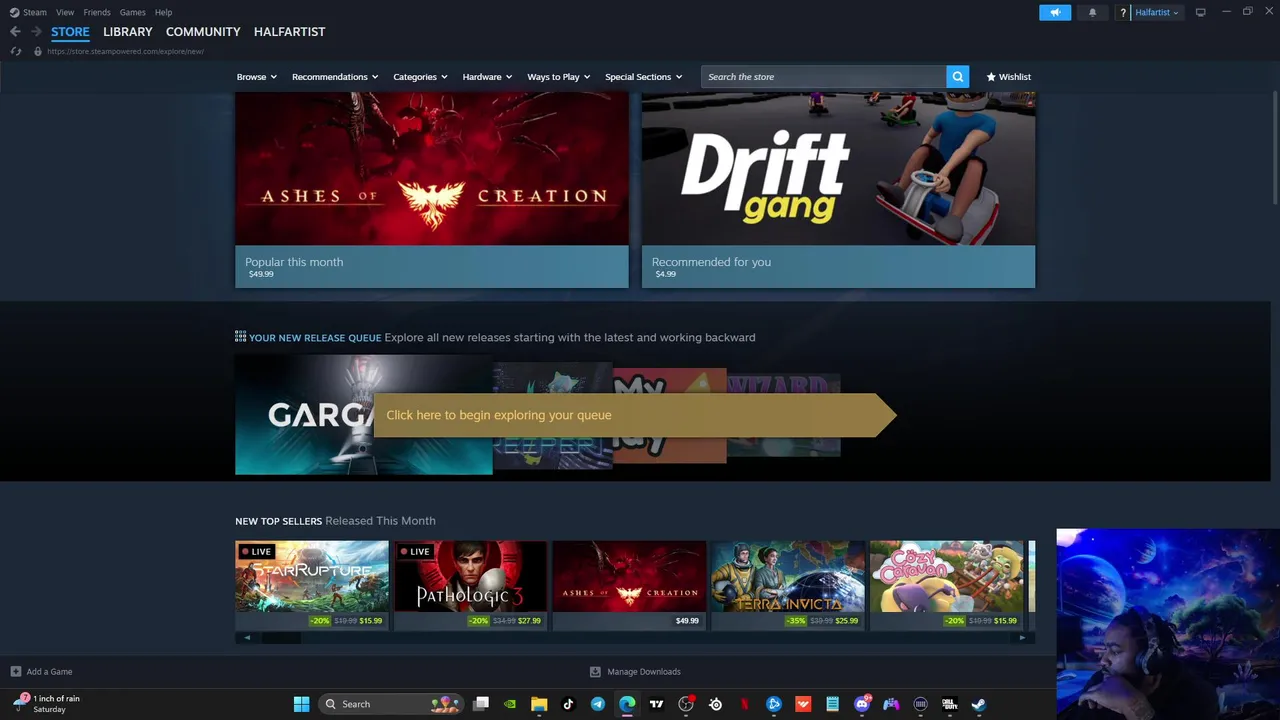Open the Hardware dropdown menu

487,77
